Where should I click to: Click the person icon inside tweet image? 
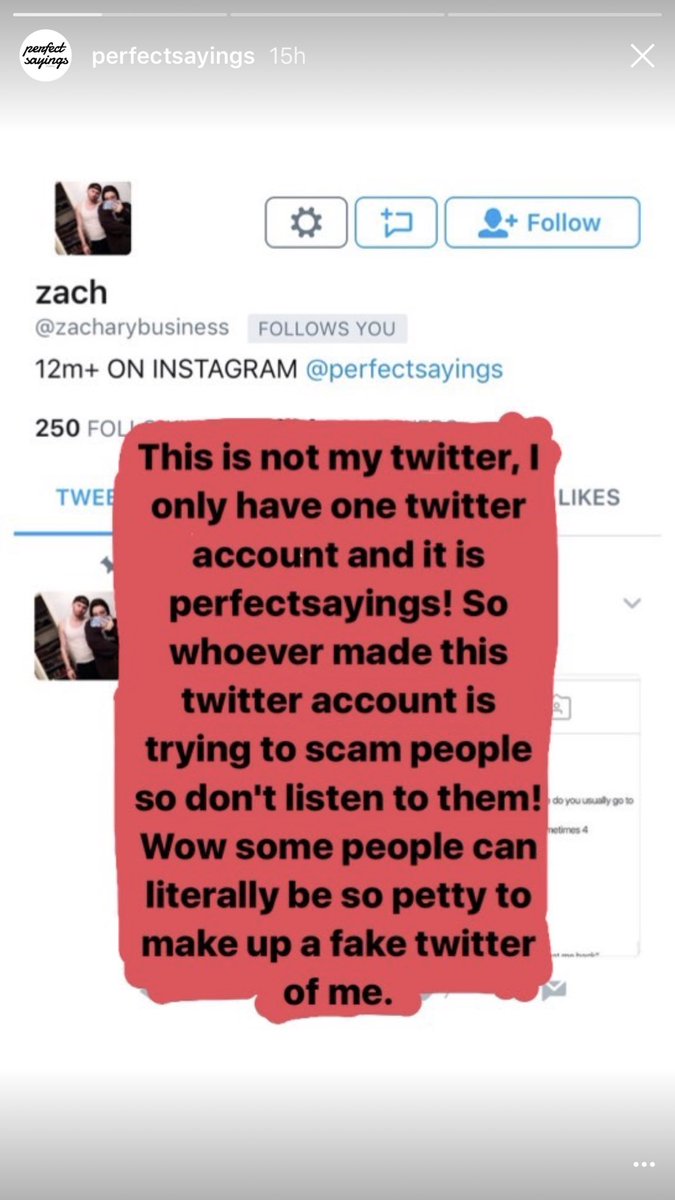[x=561, y=708]
